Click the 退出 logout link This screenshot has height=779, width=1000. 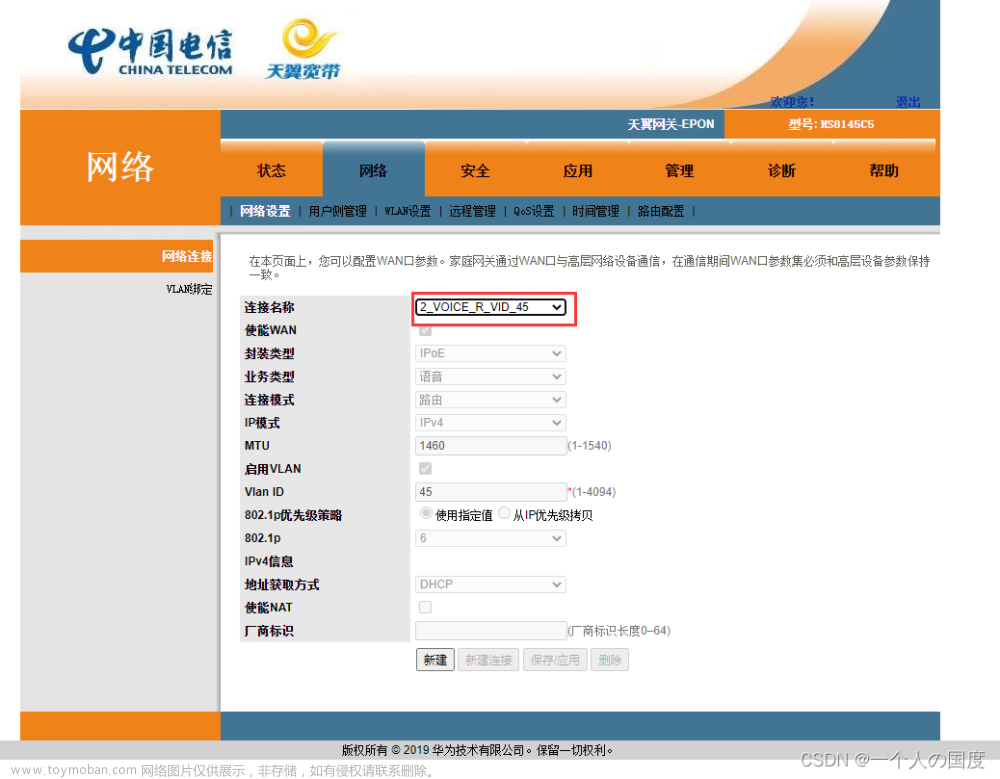[x=908, y=102]
